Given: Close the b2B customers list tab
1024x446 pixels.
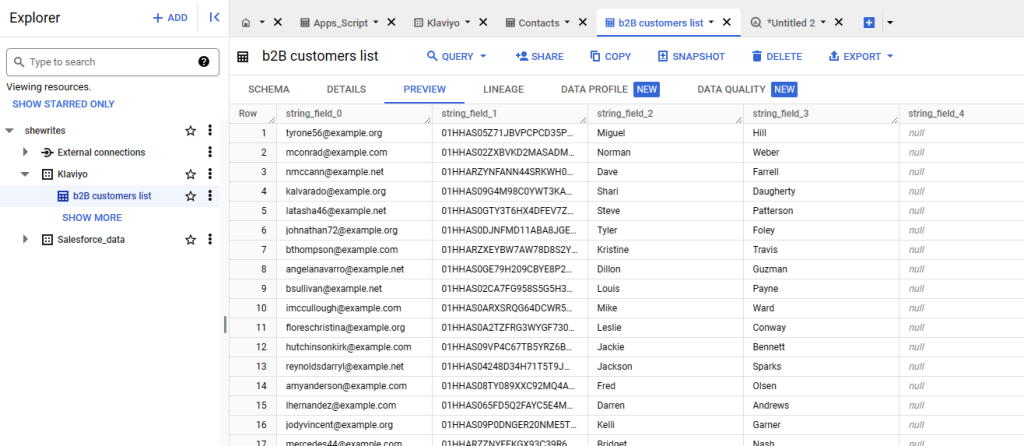Looking at the screenshot, I should click(726, 22).
